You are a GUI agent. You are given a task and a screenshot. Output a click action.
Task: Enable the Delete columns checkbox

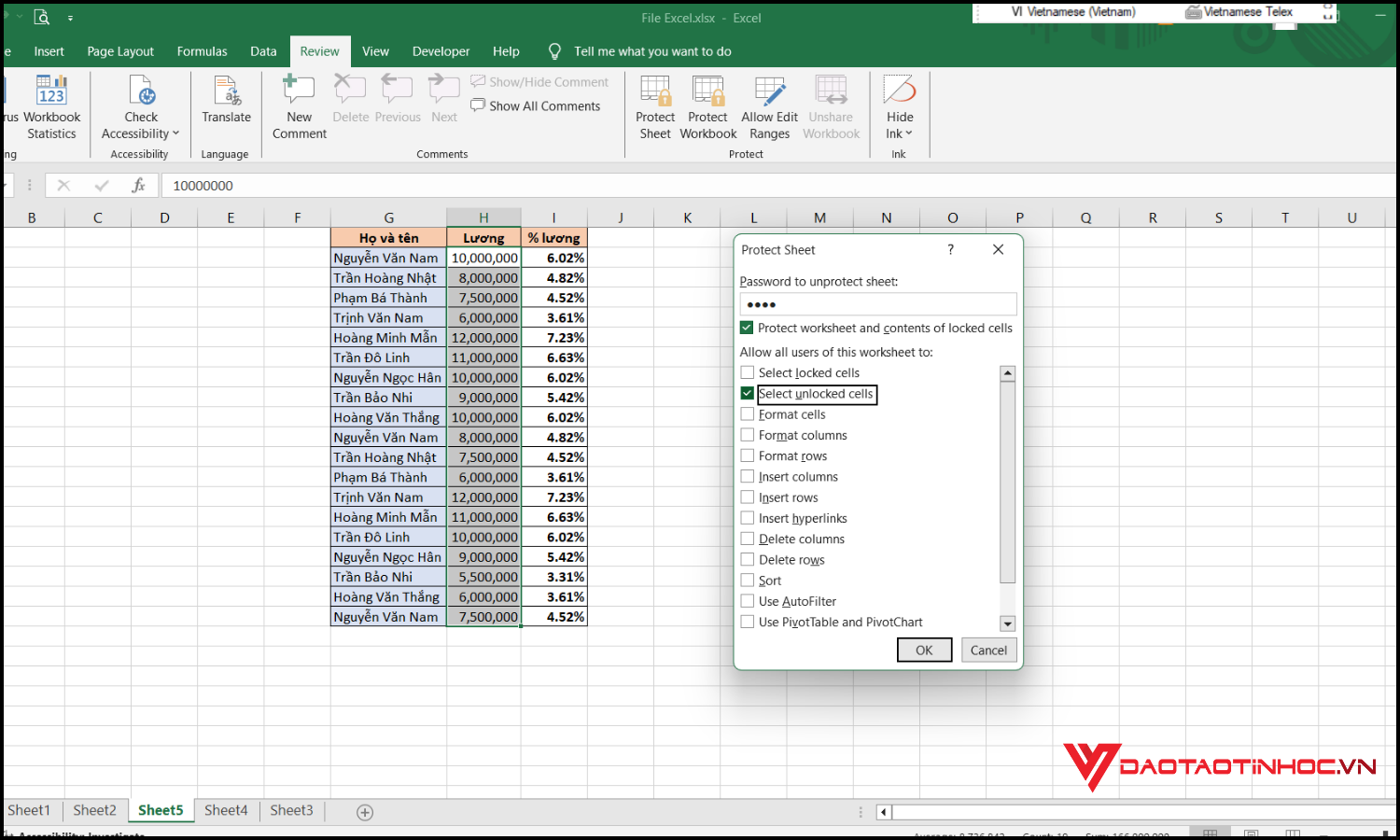(x=748, y=539)
